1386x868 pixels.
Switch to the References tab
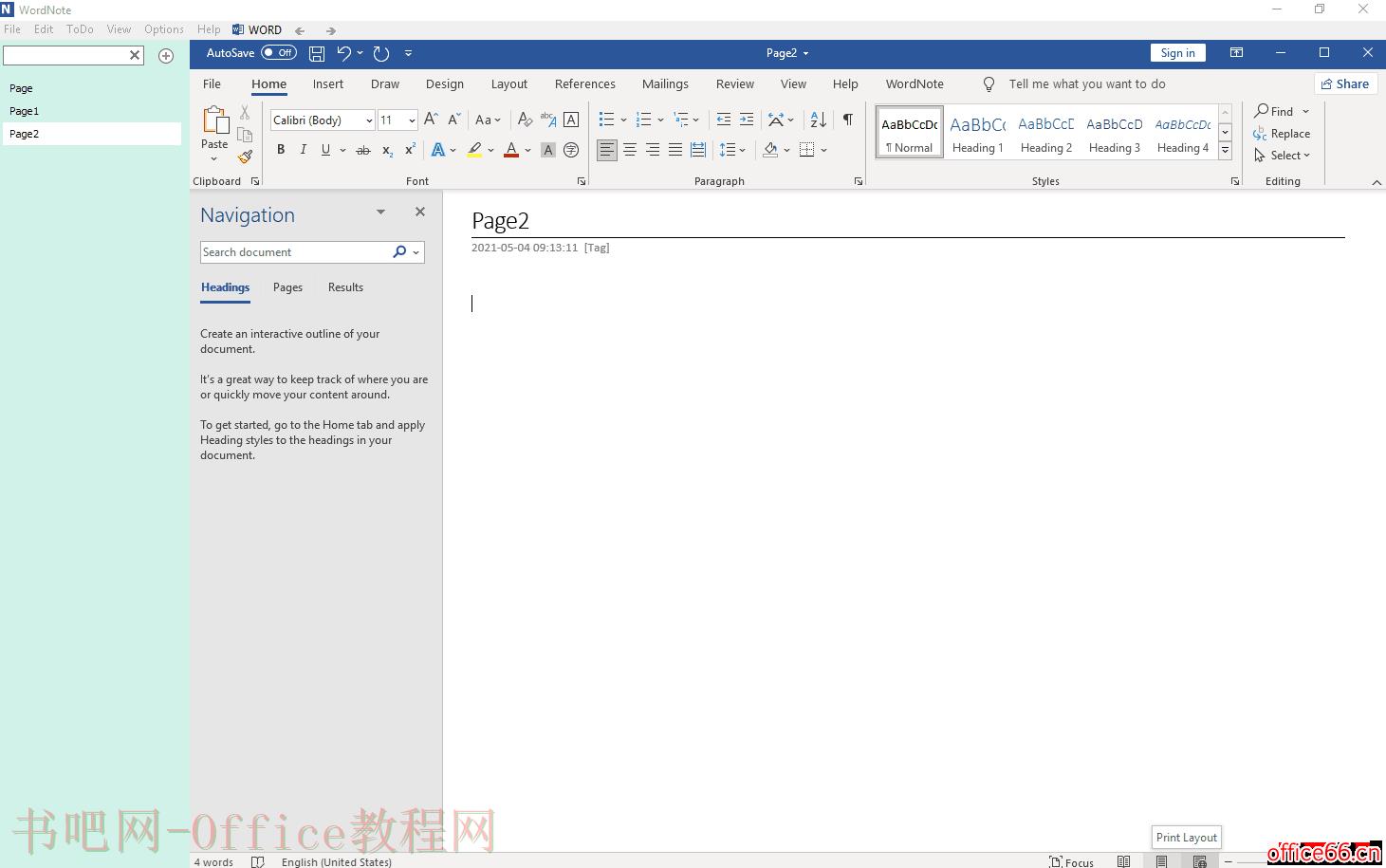click(585, 83)
